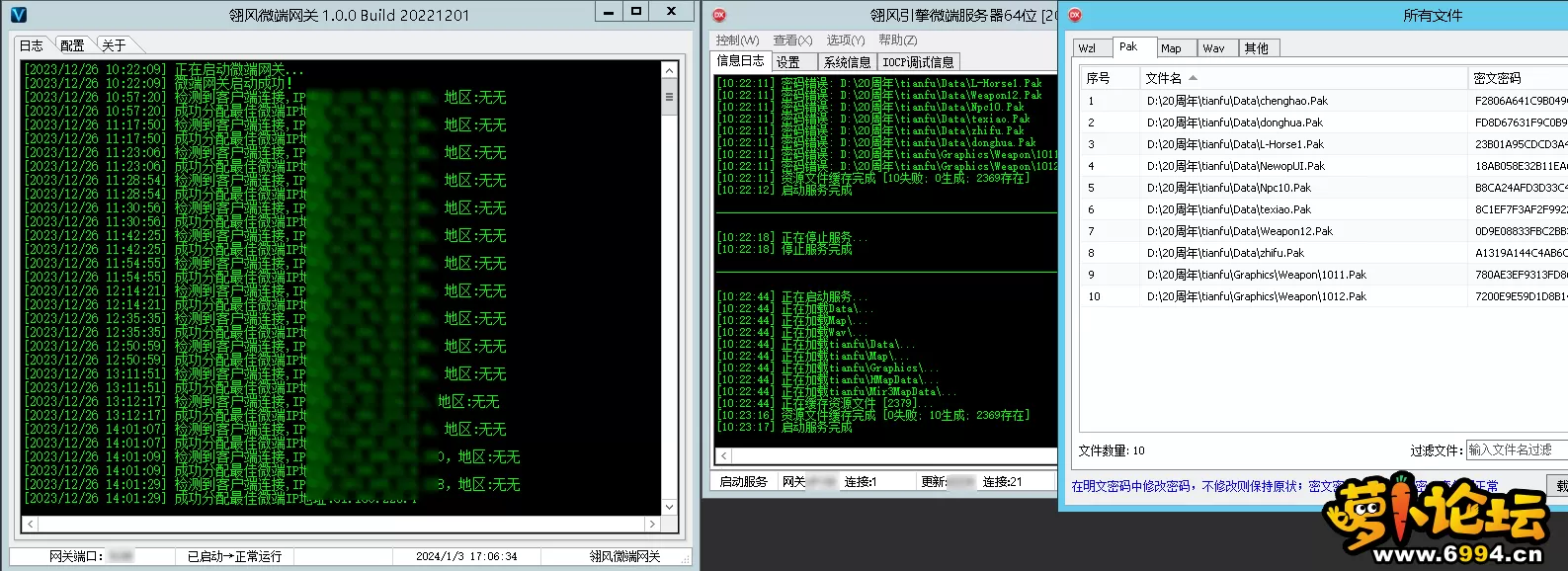The height and width of the screenshot is (571, 1568).
Task: Click the 密文密码 column header
Action: click(1517, 78)
